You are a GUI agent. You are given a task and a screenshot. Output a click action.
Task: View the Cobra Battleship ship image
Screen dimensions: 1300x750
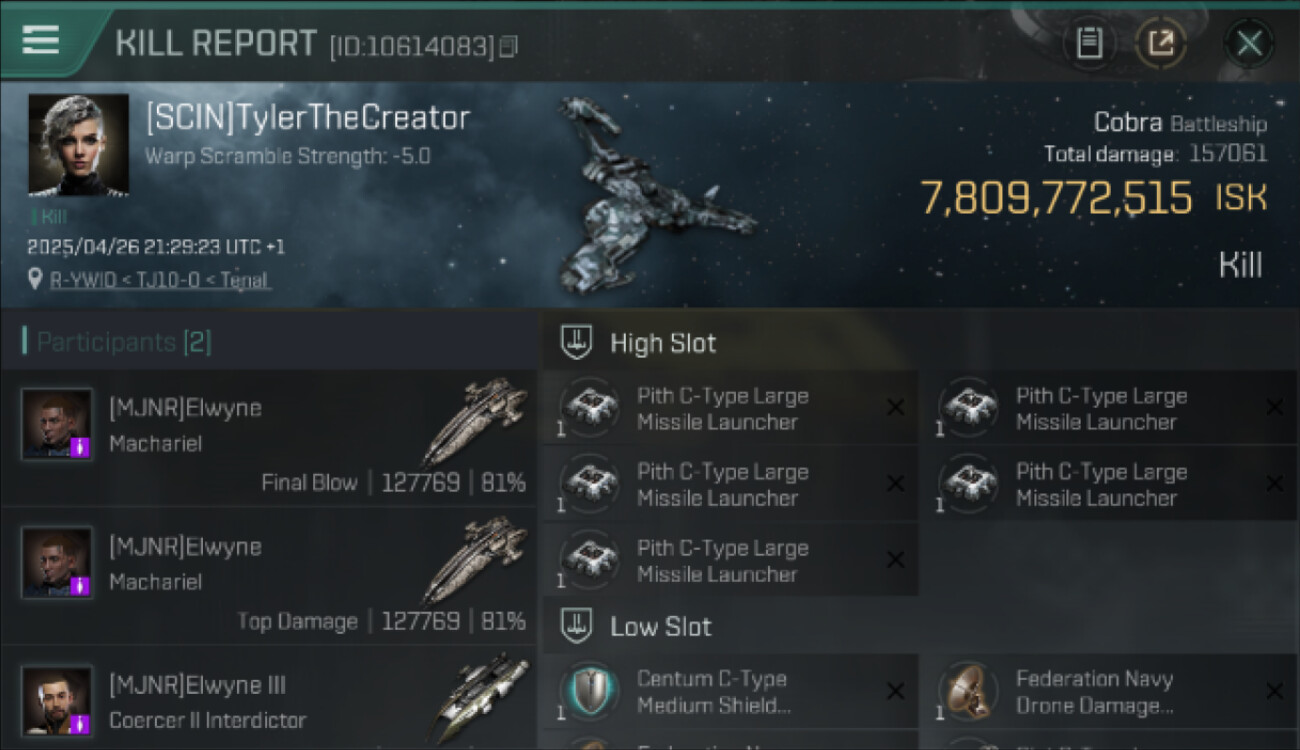coord(655,195)
